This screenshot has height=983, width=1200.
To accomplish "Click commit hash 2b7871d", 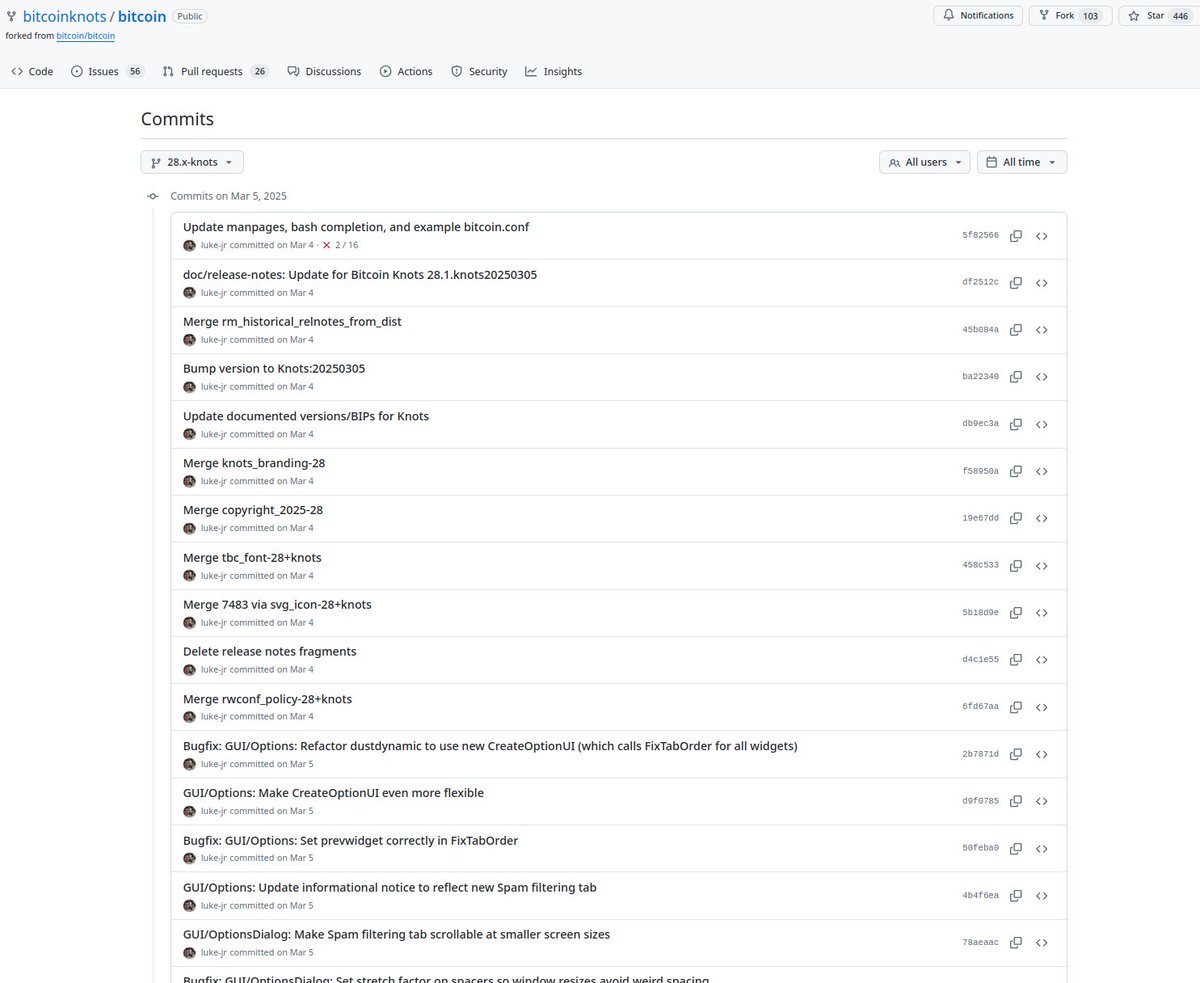I will tap(980, 754).
